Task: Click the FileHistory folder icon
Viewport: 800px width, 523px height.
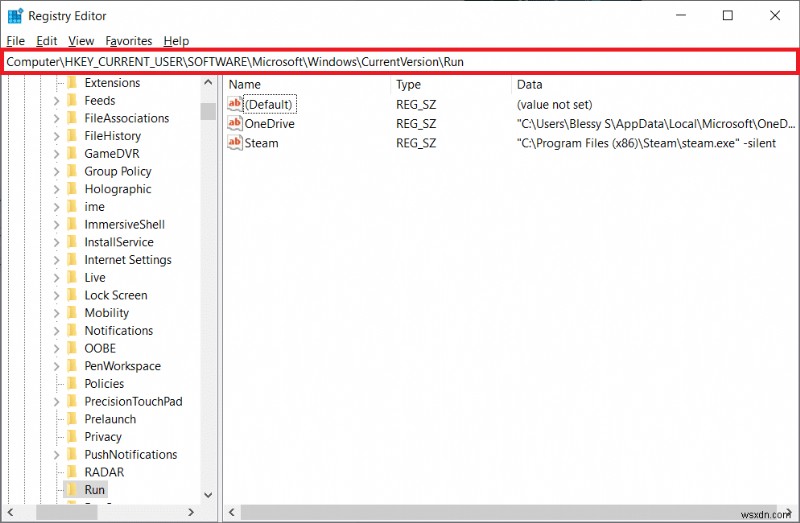Action: point(72,136)
